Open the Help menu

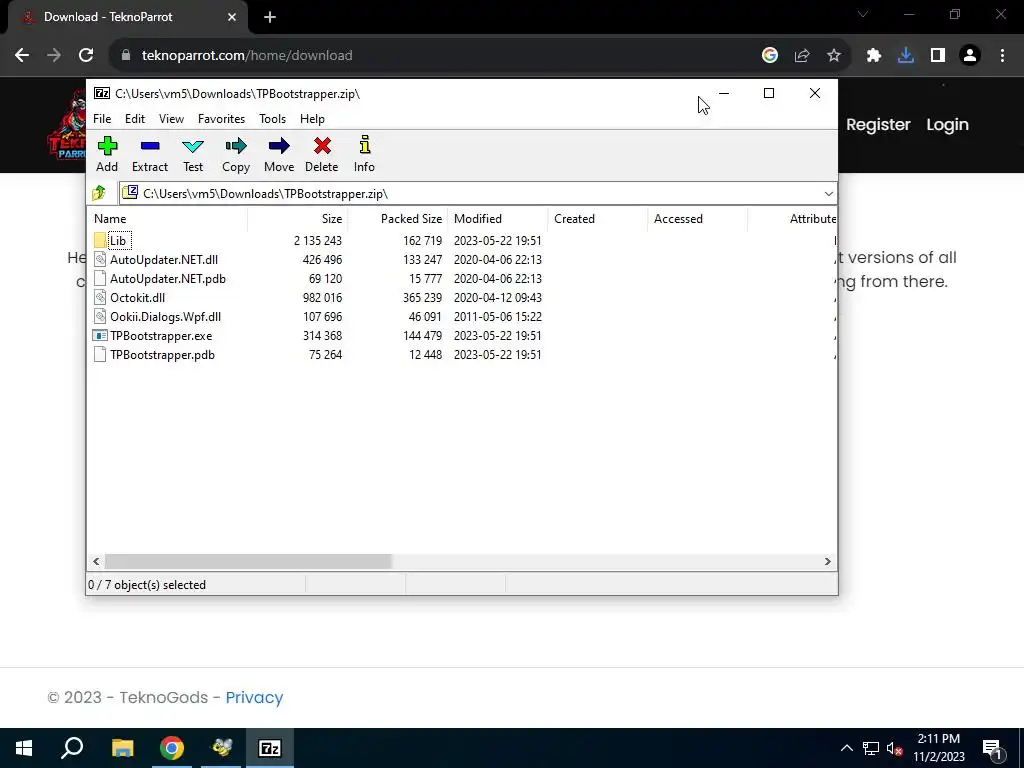tap(312, 119)
